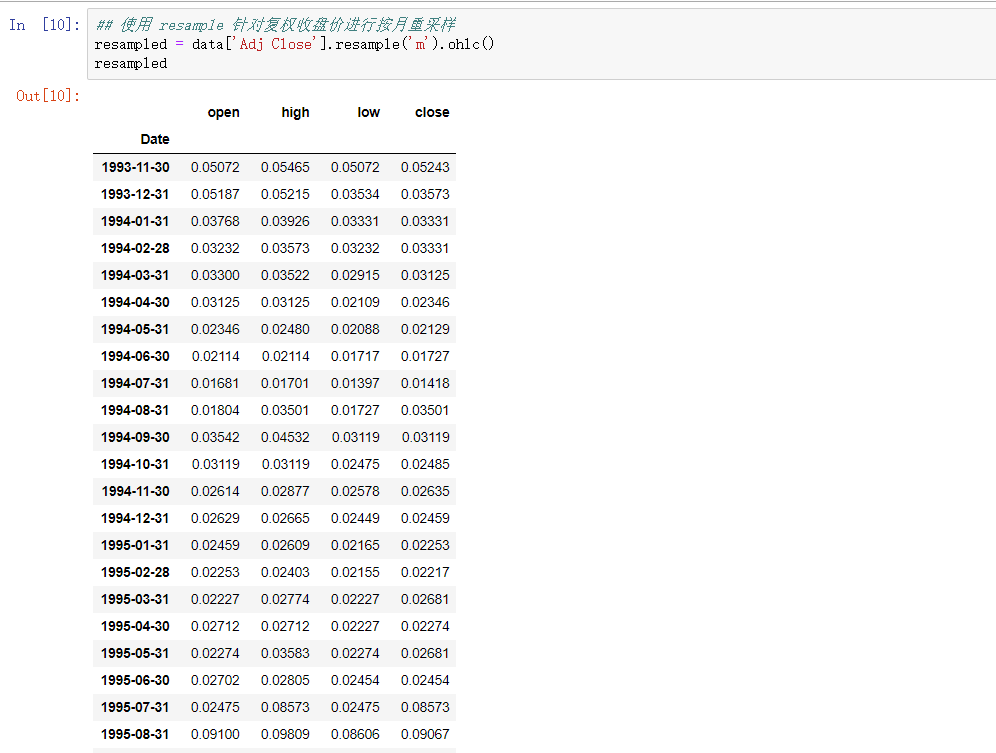Click the 'Date' index header
This screenshot has width=996, height=753.
coord(155,139)
